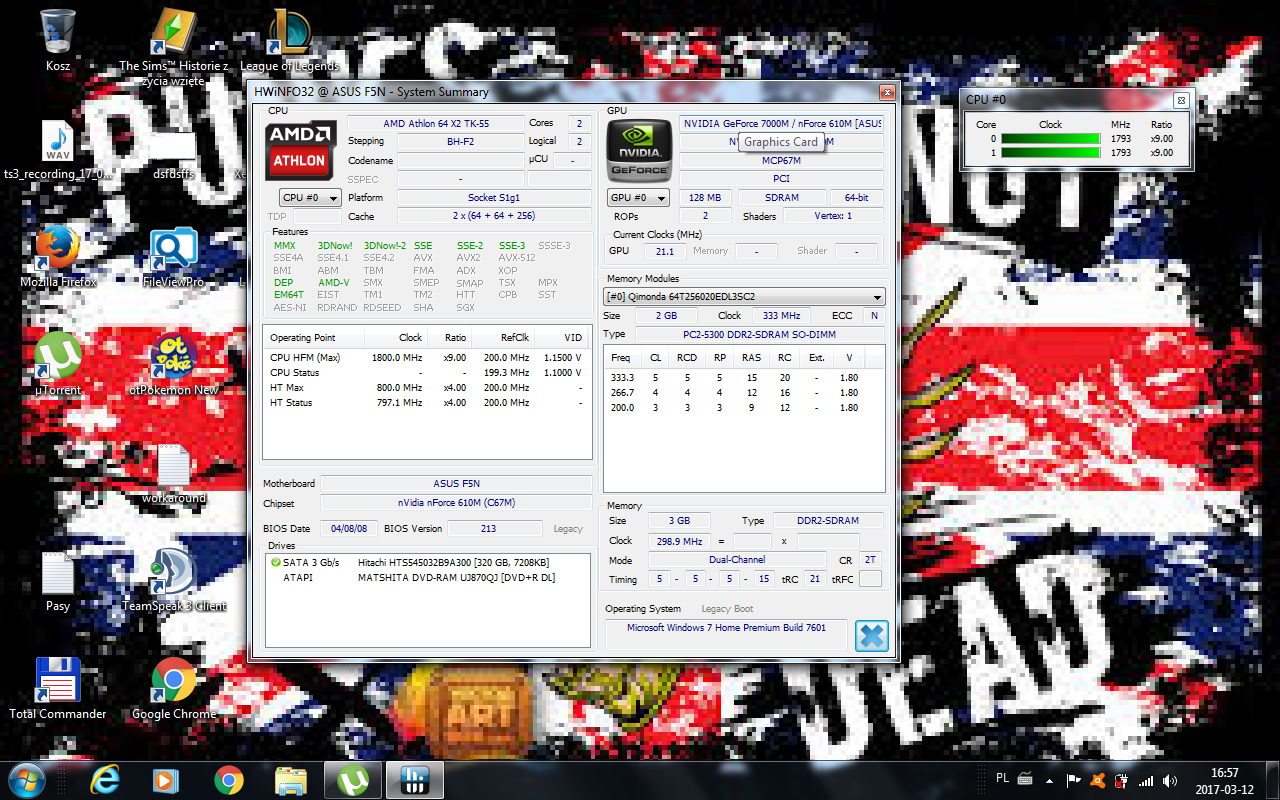
Task: Select the µTorrent desktop shortcut
Action: (58, 365)
